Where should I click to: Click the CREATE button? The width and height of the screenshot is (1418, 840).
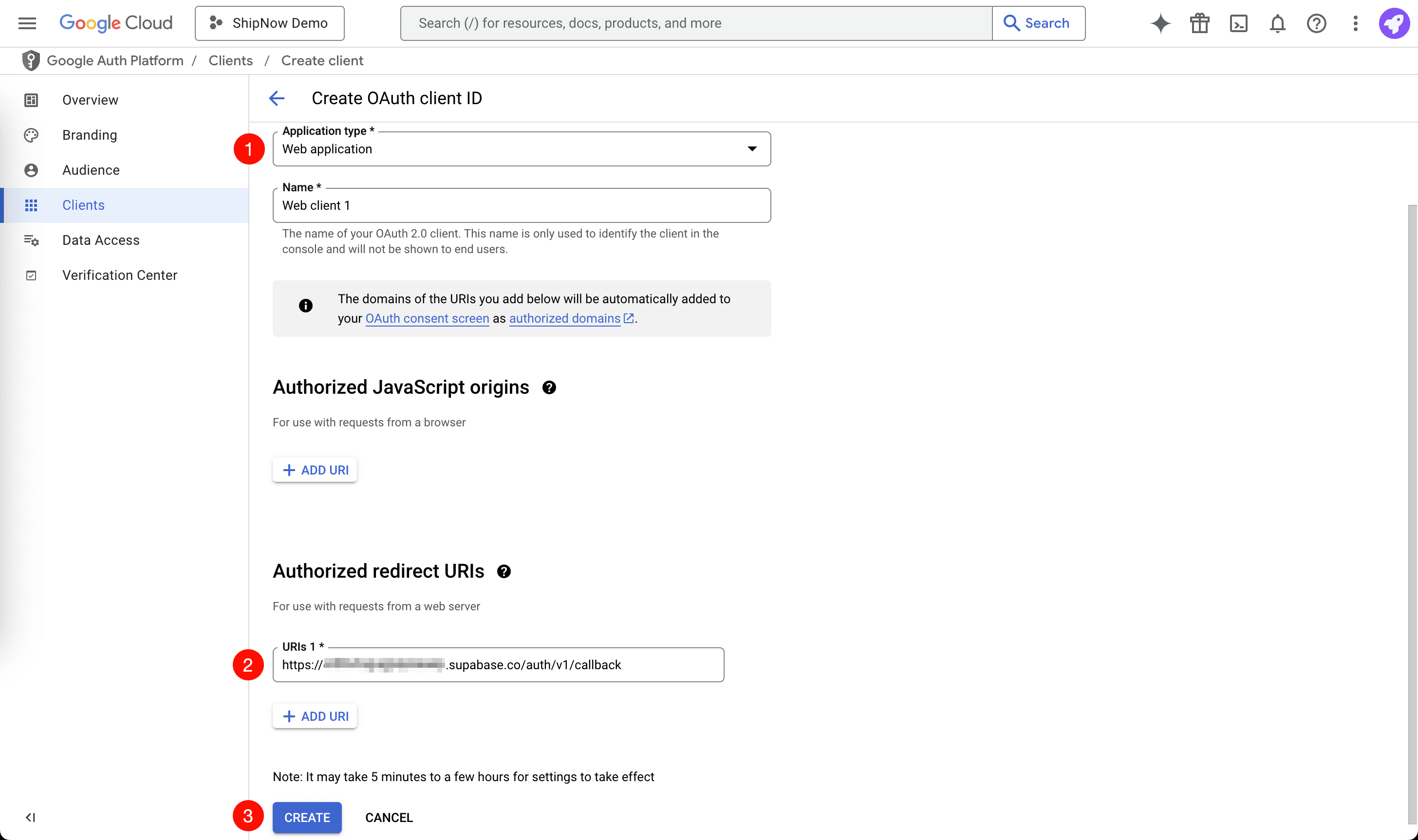tap(307, 817)
